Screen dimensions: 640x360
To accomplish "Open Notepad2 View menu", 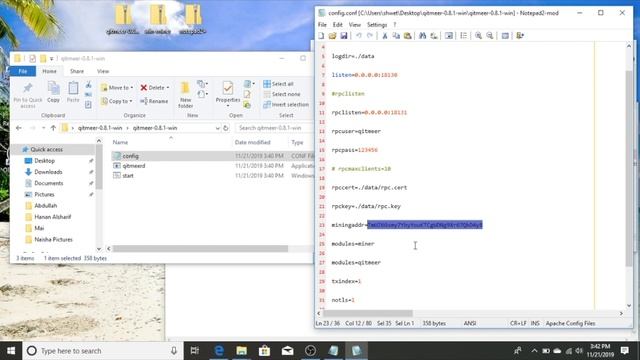I will pos(355,25).
